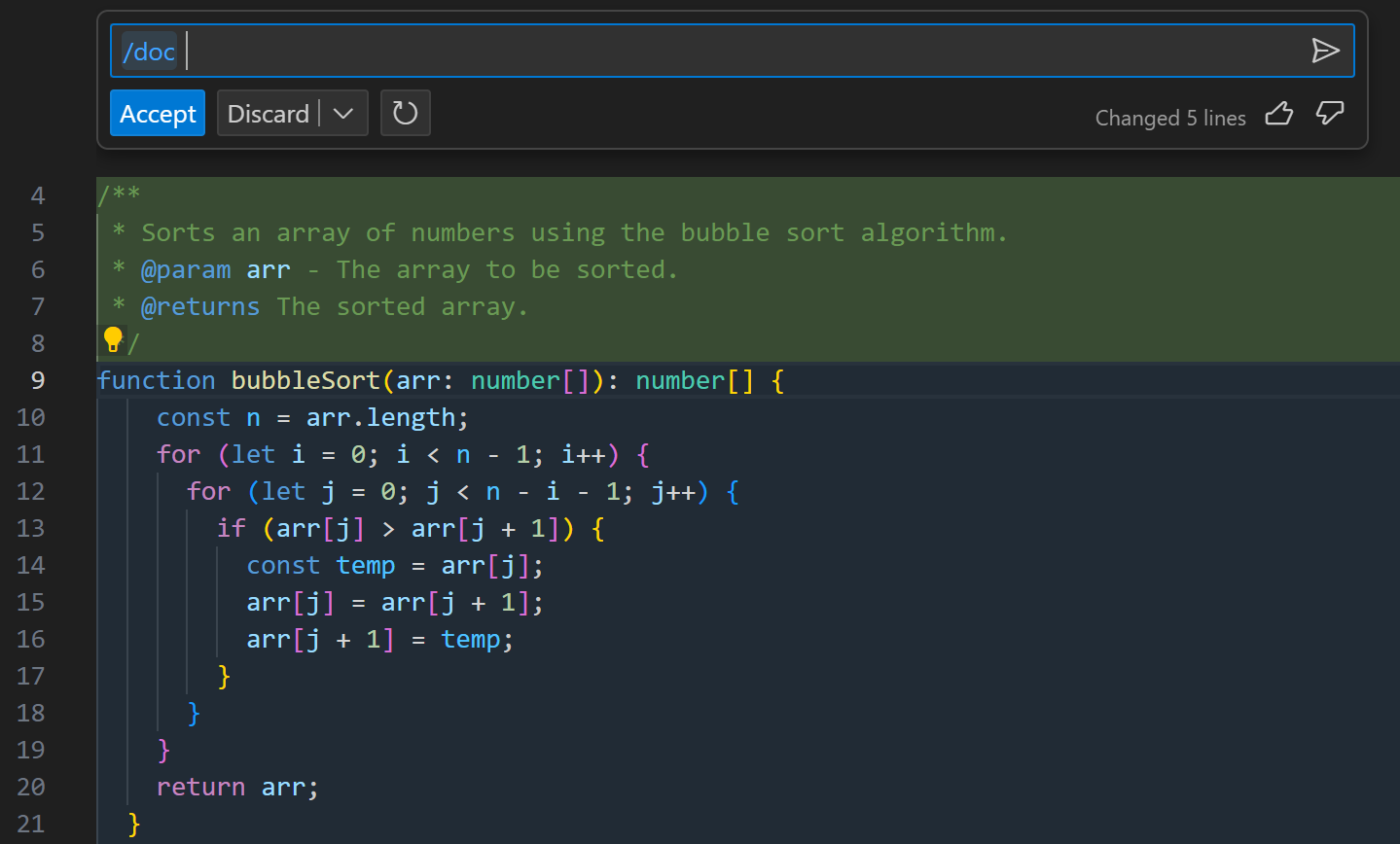
Task: Accept the suggested documentation changes
Action: click(x=158, y=113)
